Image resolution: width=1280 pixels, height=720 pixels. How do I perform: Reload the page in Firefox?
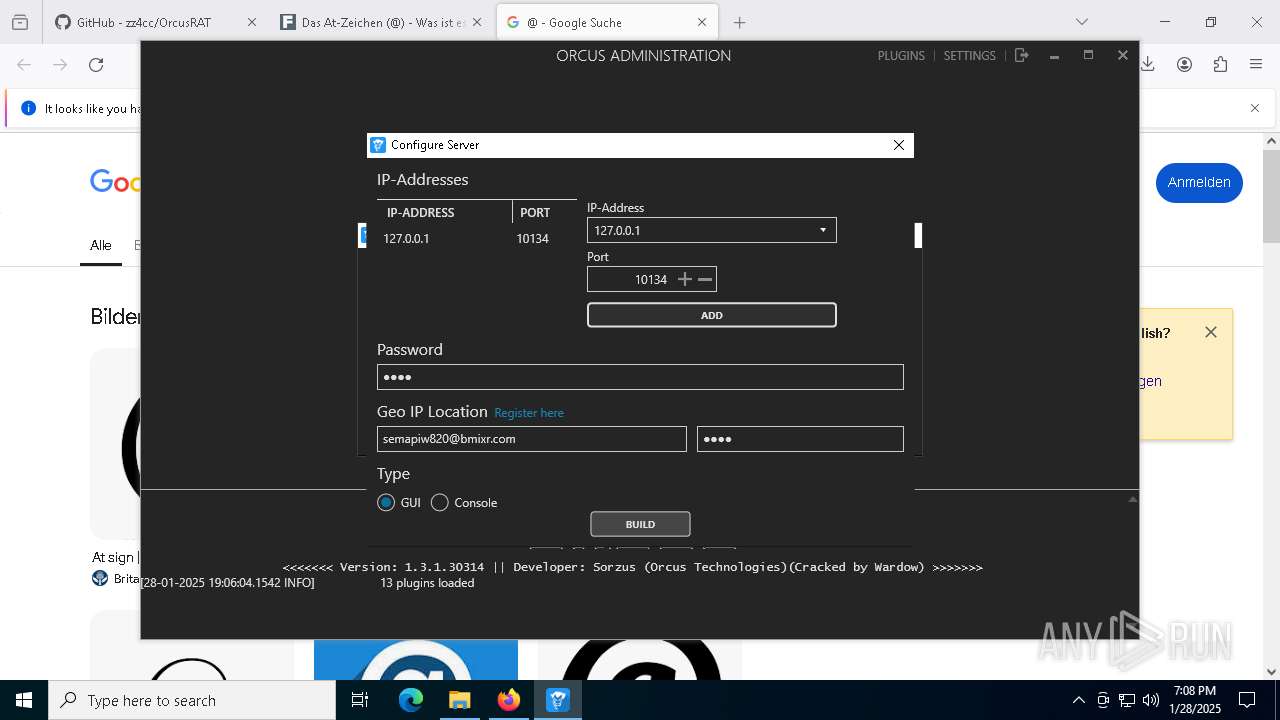(x=96, y=65)
